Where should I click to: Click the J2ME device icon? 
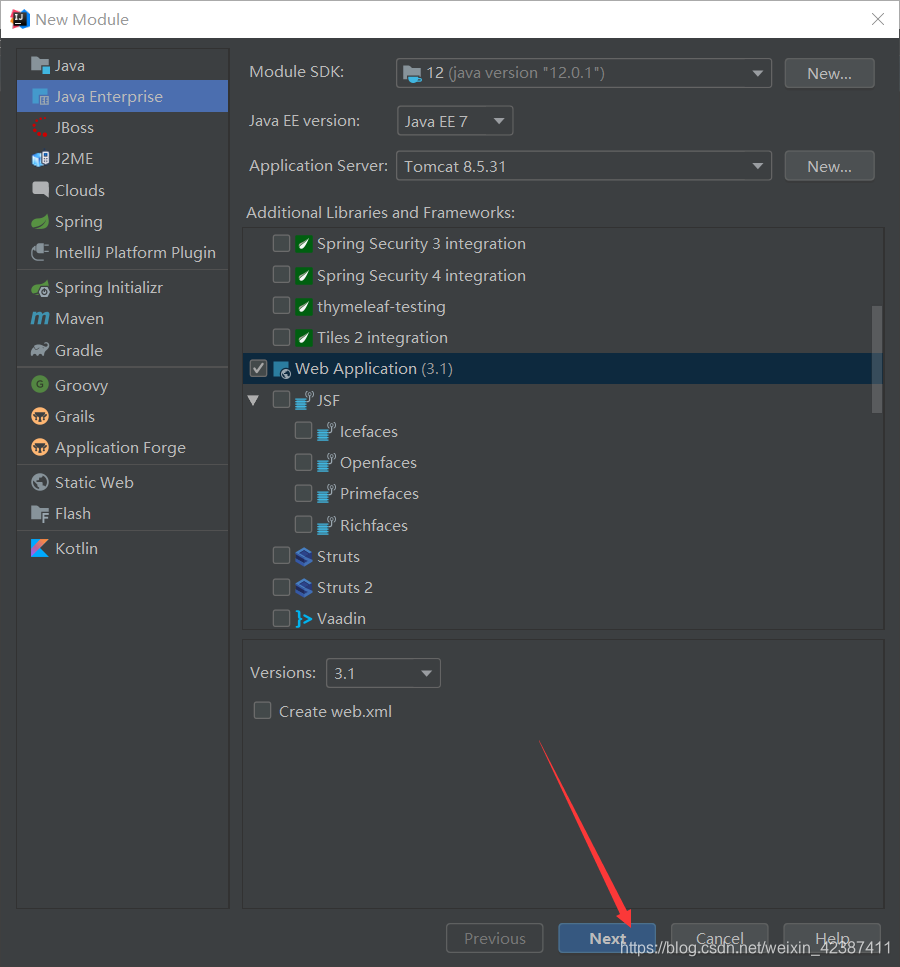[40, 158]
